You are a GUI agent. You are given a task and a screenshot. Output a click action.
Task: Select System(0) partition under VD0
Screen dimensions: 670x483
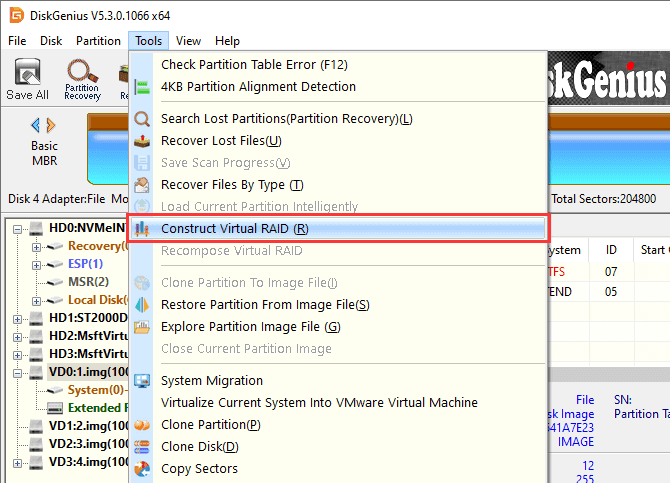tap(97, 390)
